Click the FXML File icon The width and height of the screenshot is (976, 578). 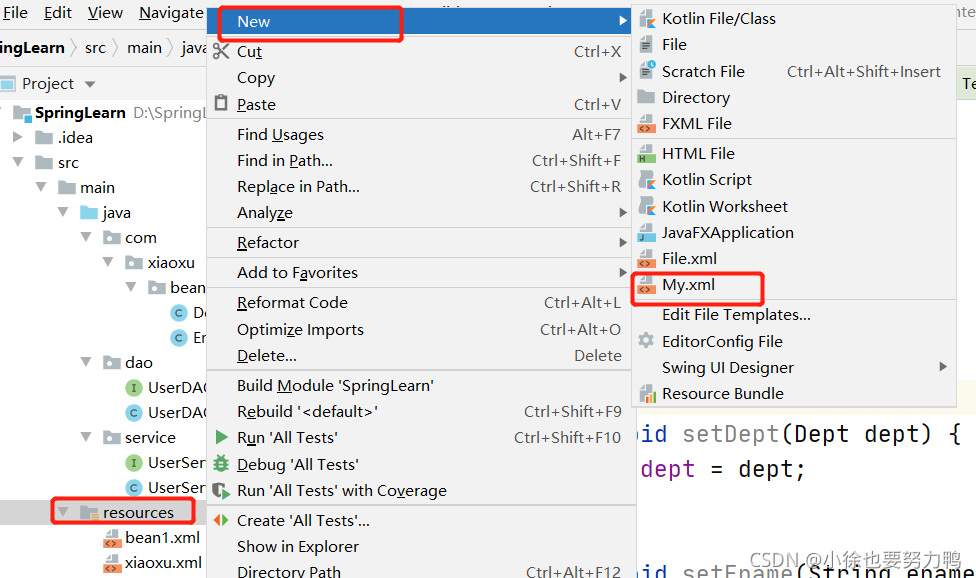click(647, 124)
